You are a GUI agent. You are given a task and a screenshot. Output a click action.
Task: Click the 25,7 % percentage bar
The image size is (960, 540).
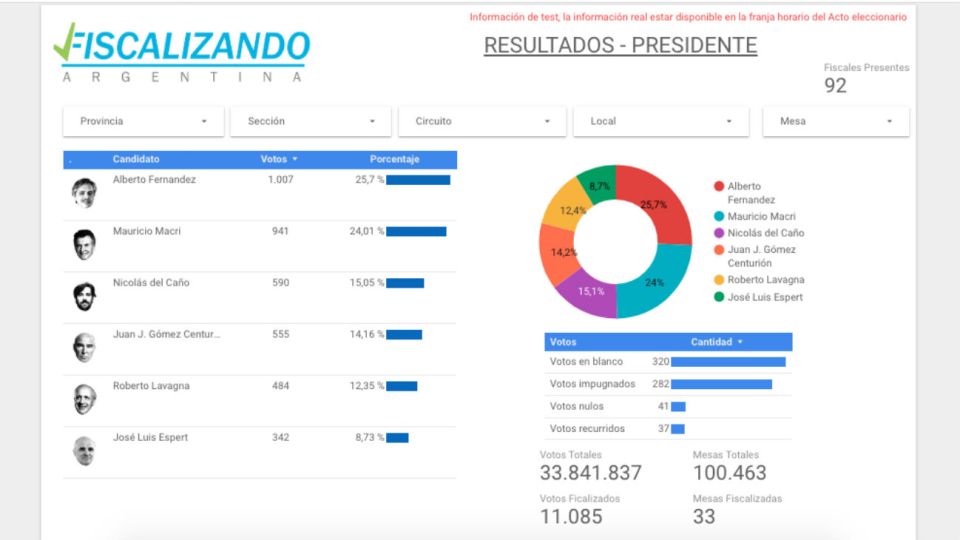(x=418, y=180)
